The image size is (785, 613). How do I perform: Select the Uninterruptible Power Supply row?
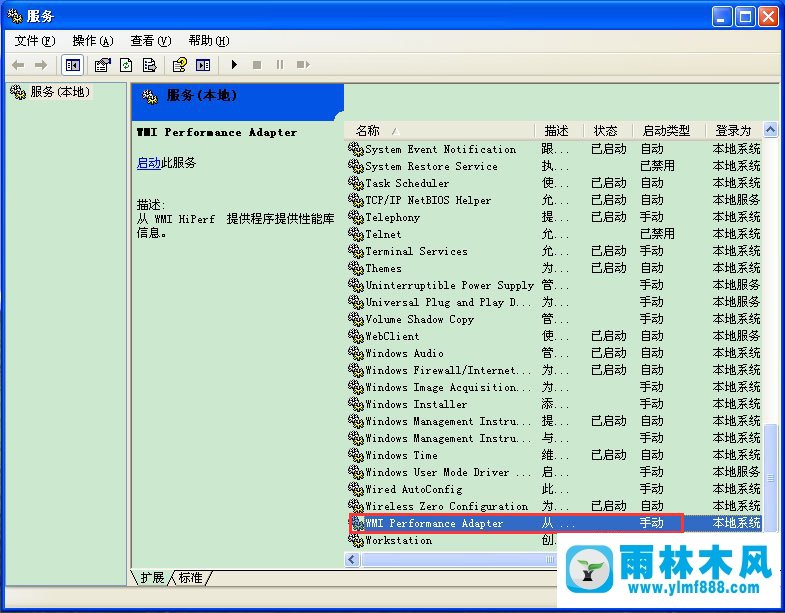point(554,285)
